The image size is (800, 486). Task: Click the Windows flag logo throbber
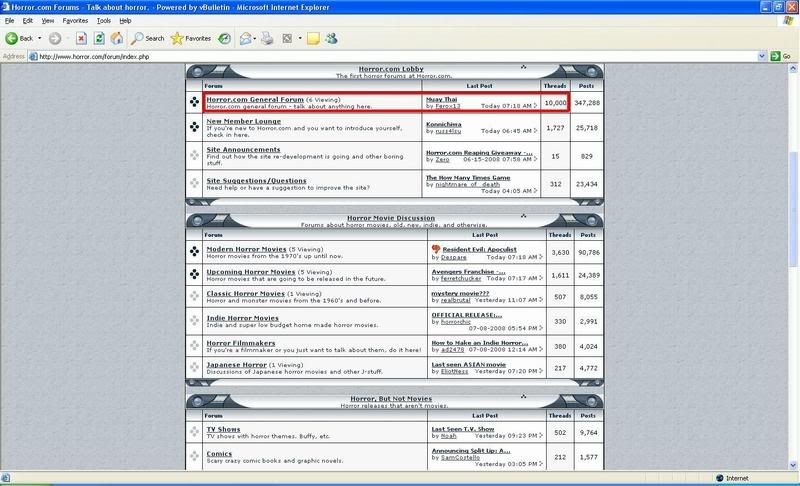[788, 20]
